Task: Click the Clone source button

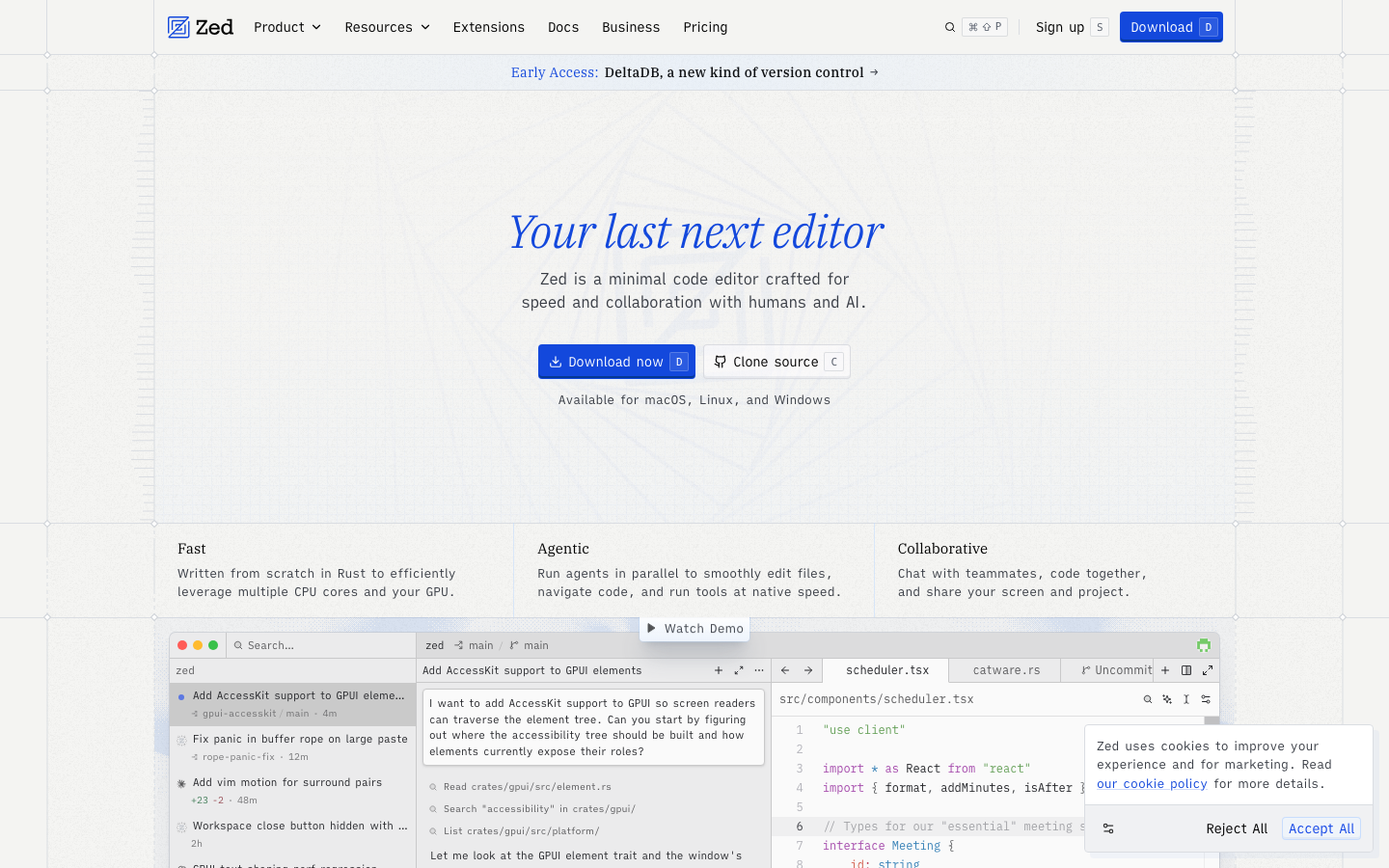Action: click(x=776, y=362)
